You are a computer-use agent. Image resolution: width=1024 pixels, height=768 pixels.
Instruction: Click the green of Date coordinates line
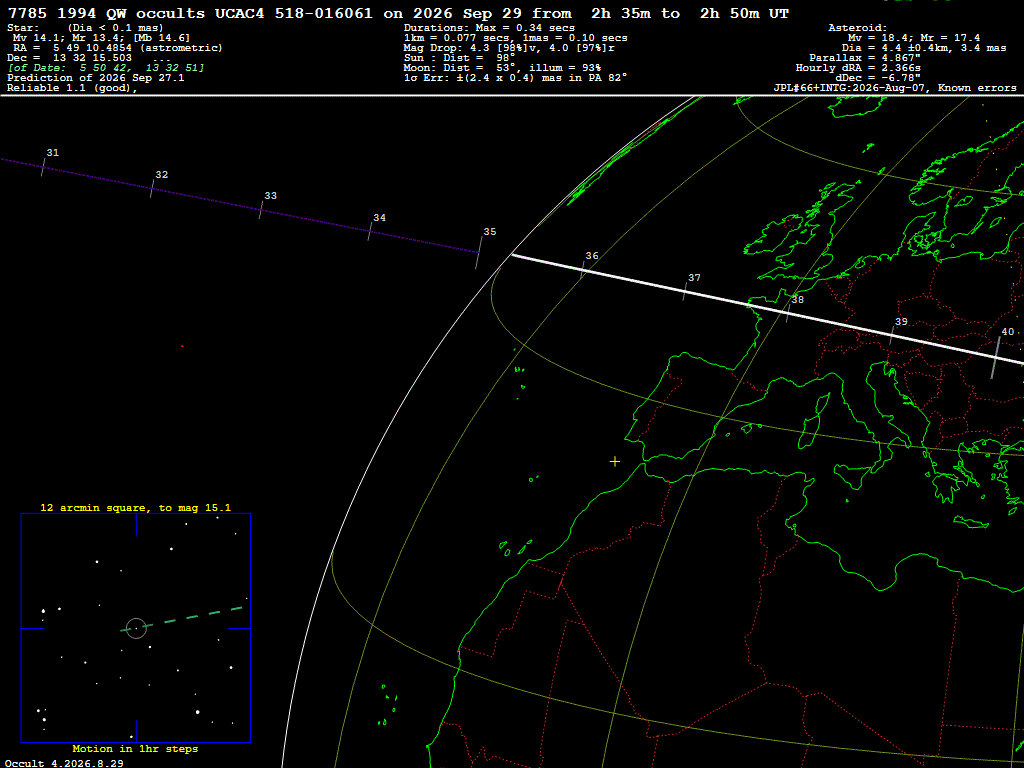(106, 68)
